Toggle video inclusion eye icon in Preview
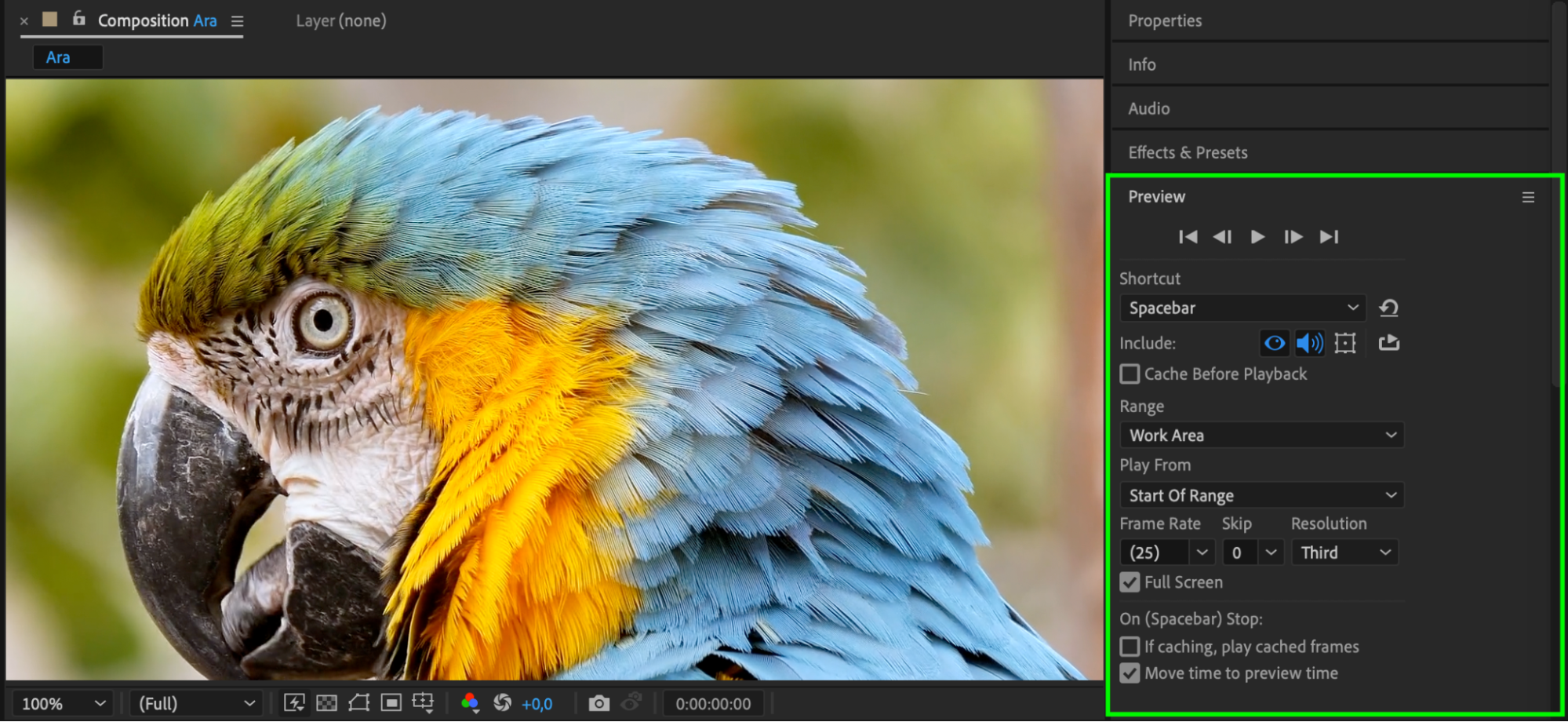Viewport: 1568px width, 722px height. [1275, 343]
